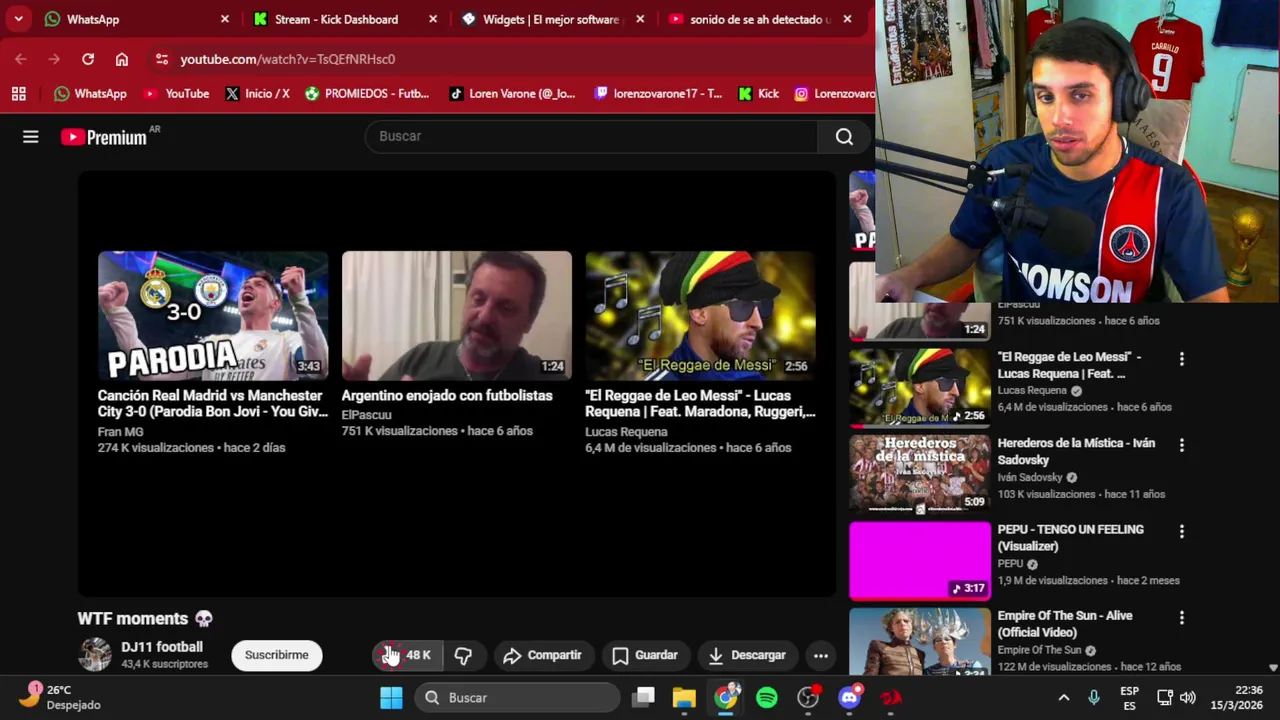Open options menu for Empire Of The Sun Alive
Viewport: 1280px width, 720px height.
pyautogui.click(x=1181, y=618)
